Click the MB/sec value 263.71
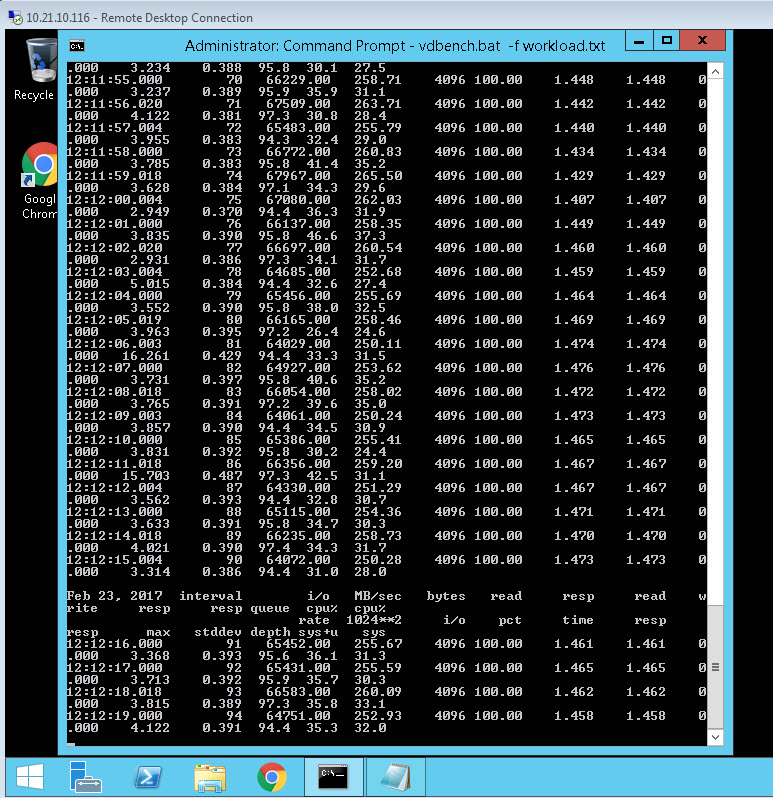The image size is (773, 798). coord(378,104)
